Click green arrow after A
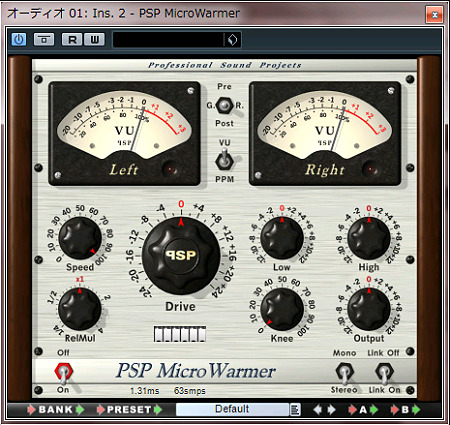 [x=374, y=409]
